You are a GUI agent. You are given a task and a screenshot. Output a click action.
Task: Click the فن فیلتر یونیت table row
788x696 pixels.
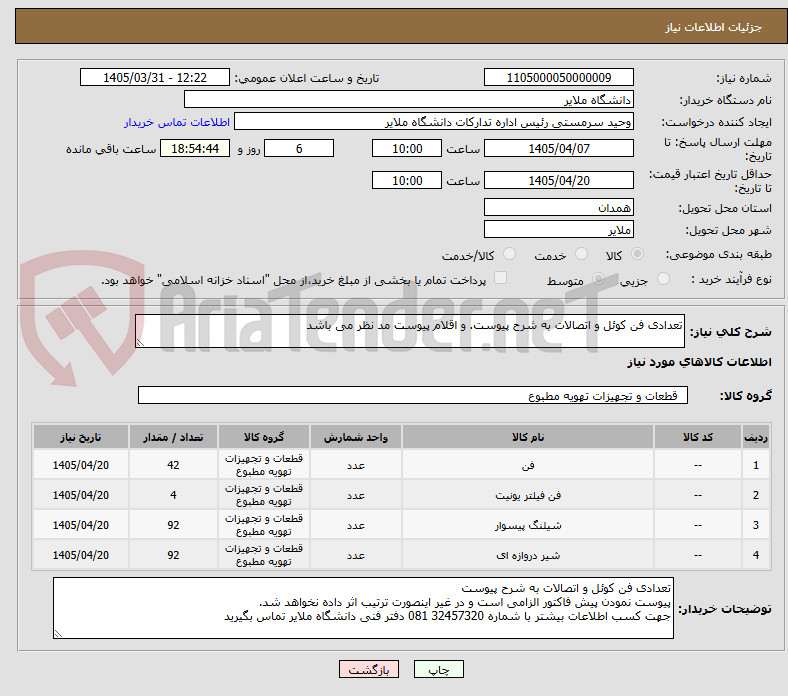[402, 495]
